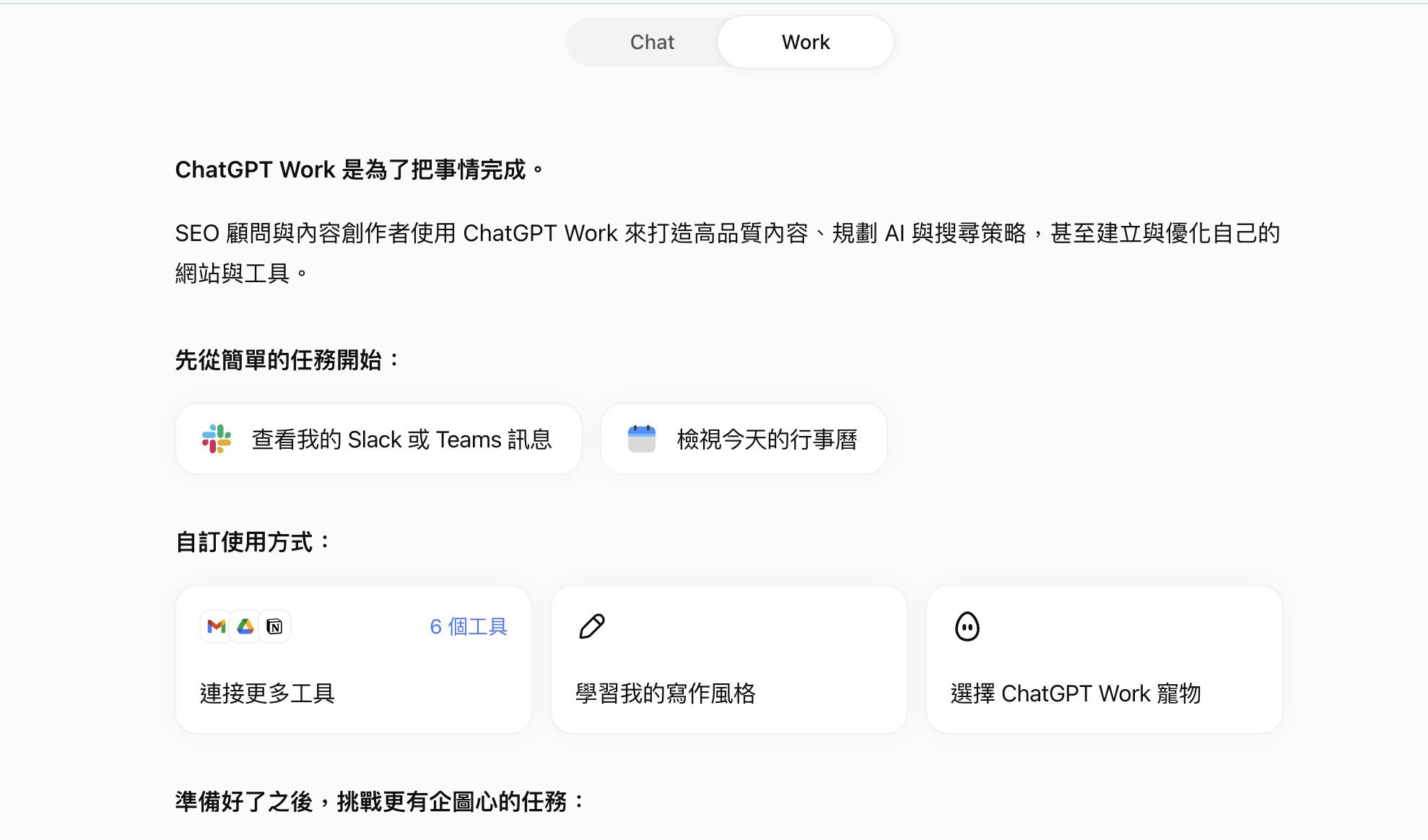Click heading 自訂使用方式
Viewport: 1428px width, 840px height.
(253, 542)
